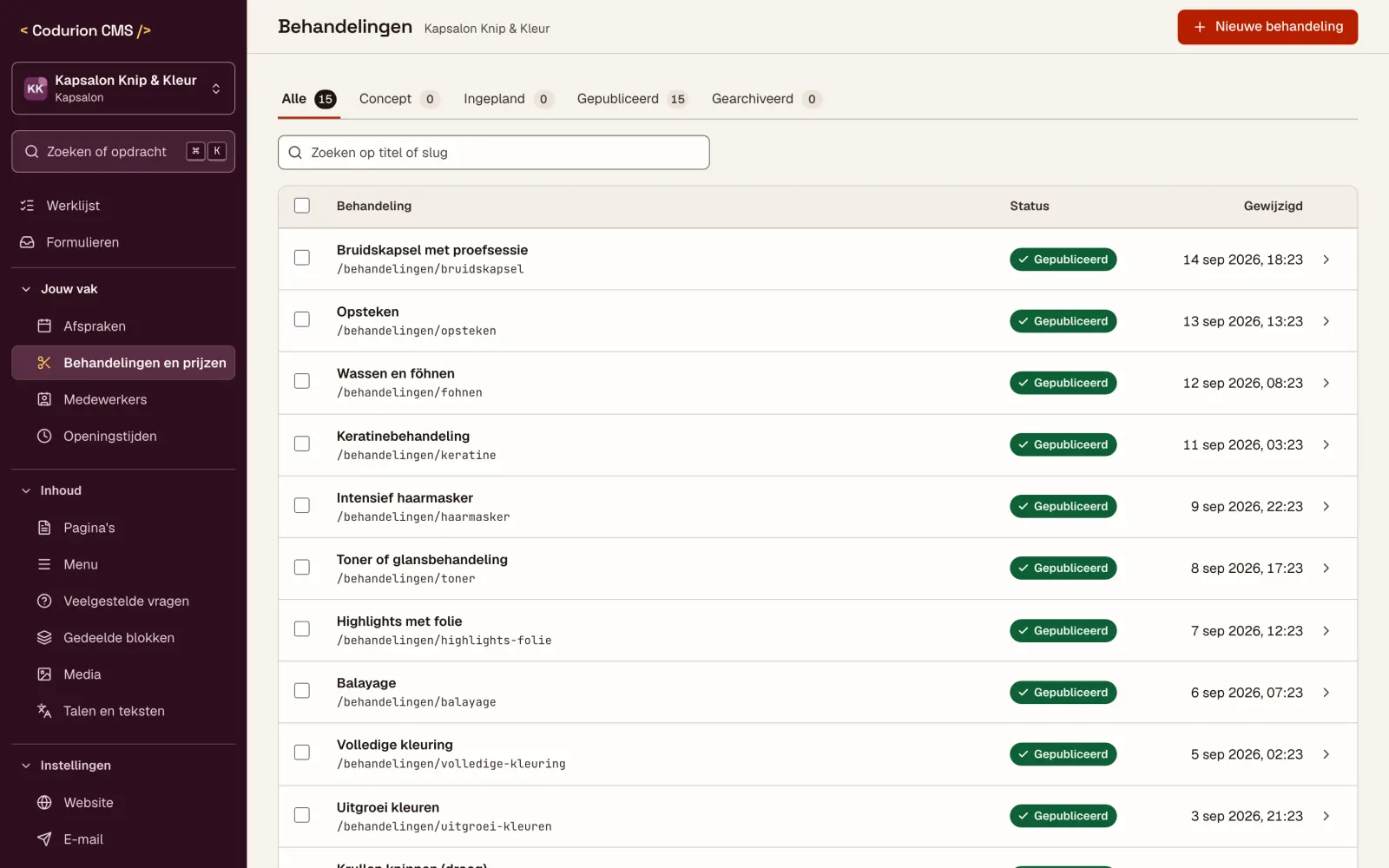Open Talen en teksten

[x=123, y=711]
